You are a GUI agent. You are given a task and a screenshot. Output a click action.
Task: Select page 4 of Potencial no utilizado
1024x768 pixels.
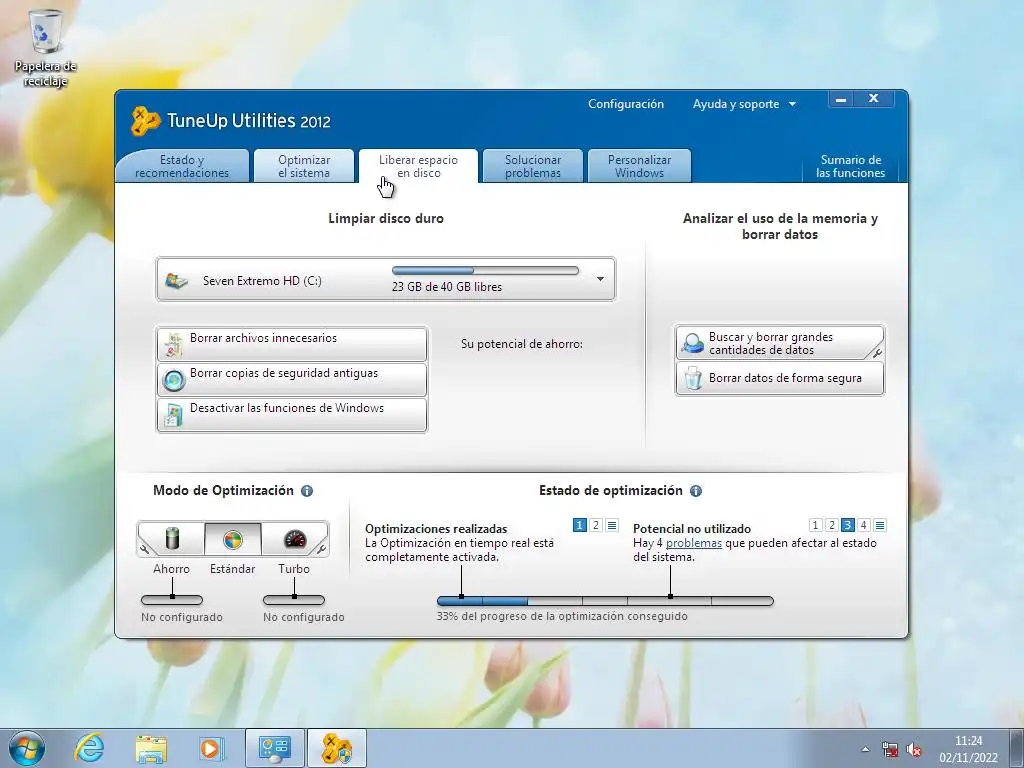[863, 525]
